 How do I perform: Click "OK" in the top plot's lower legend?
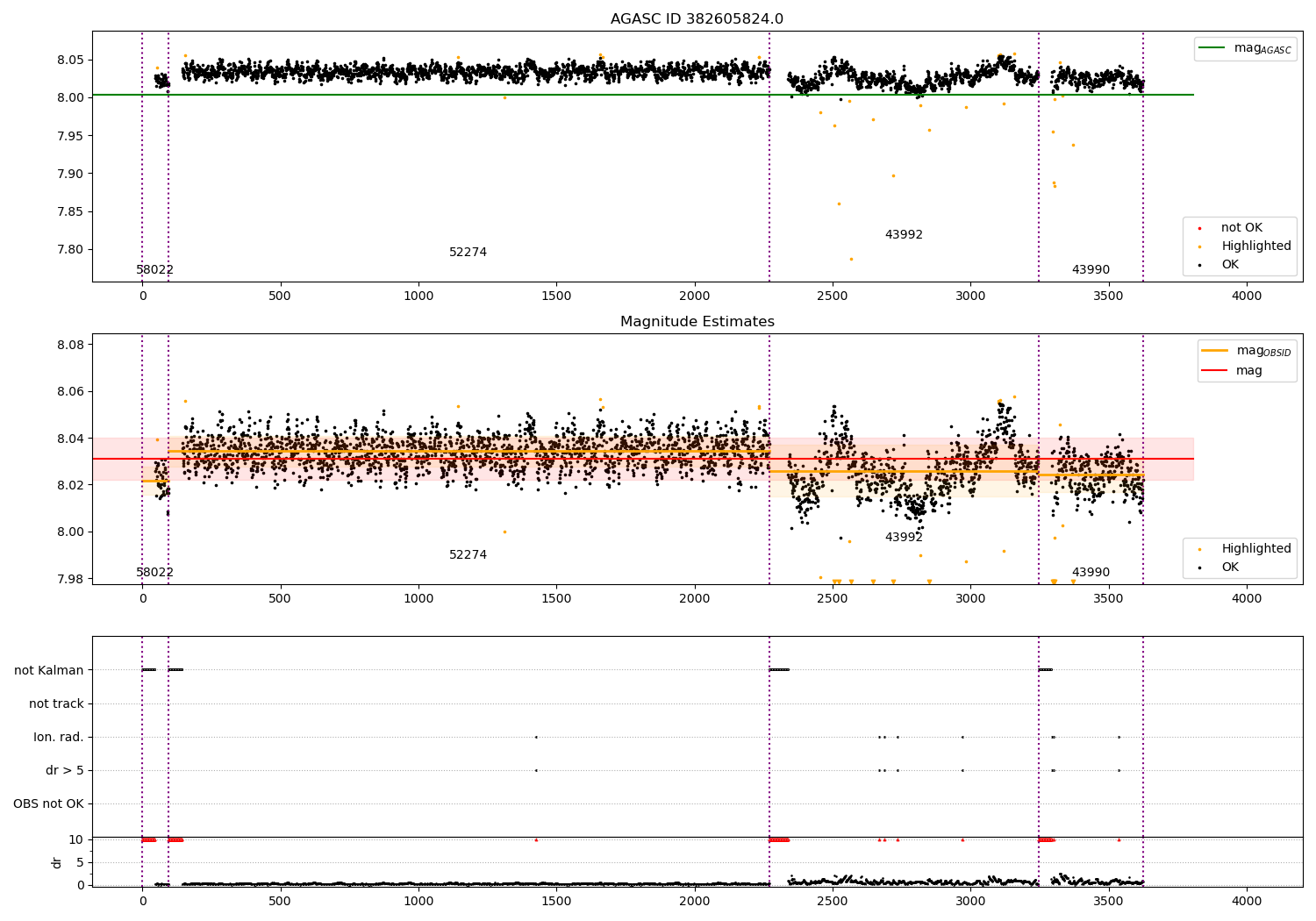[x=1230, y=265]
